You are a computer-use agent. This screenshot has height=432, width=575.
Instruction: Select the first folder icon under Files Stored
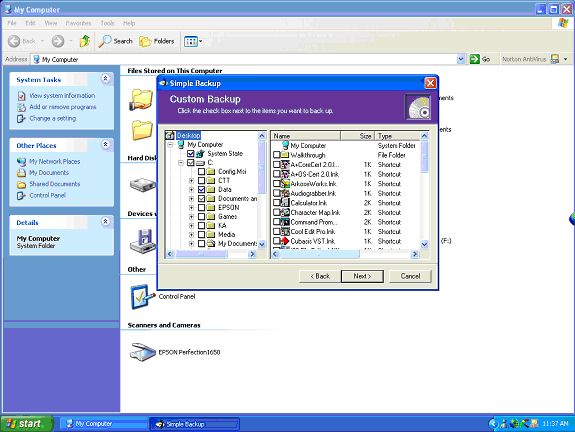[x=142, y=99]
